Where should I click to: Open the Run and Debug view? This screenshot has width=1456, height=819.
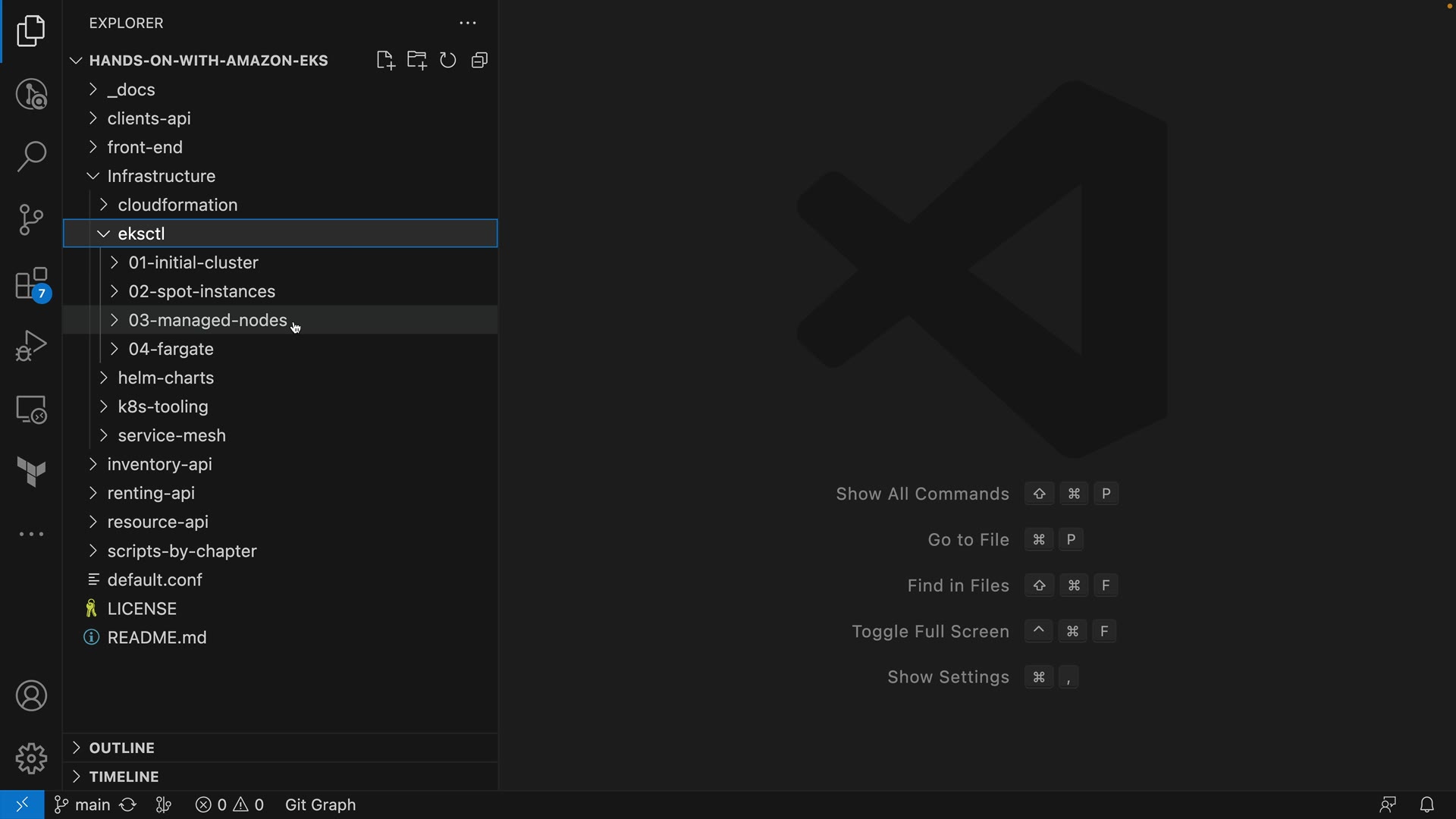click(x=31, y=346)
